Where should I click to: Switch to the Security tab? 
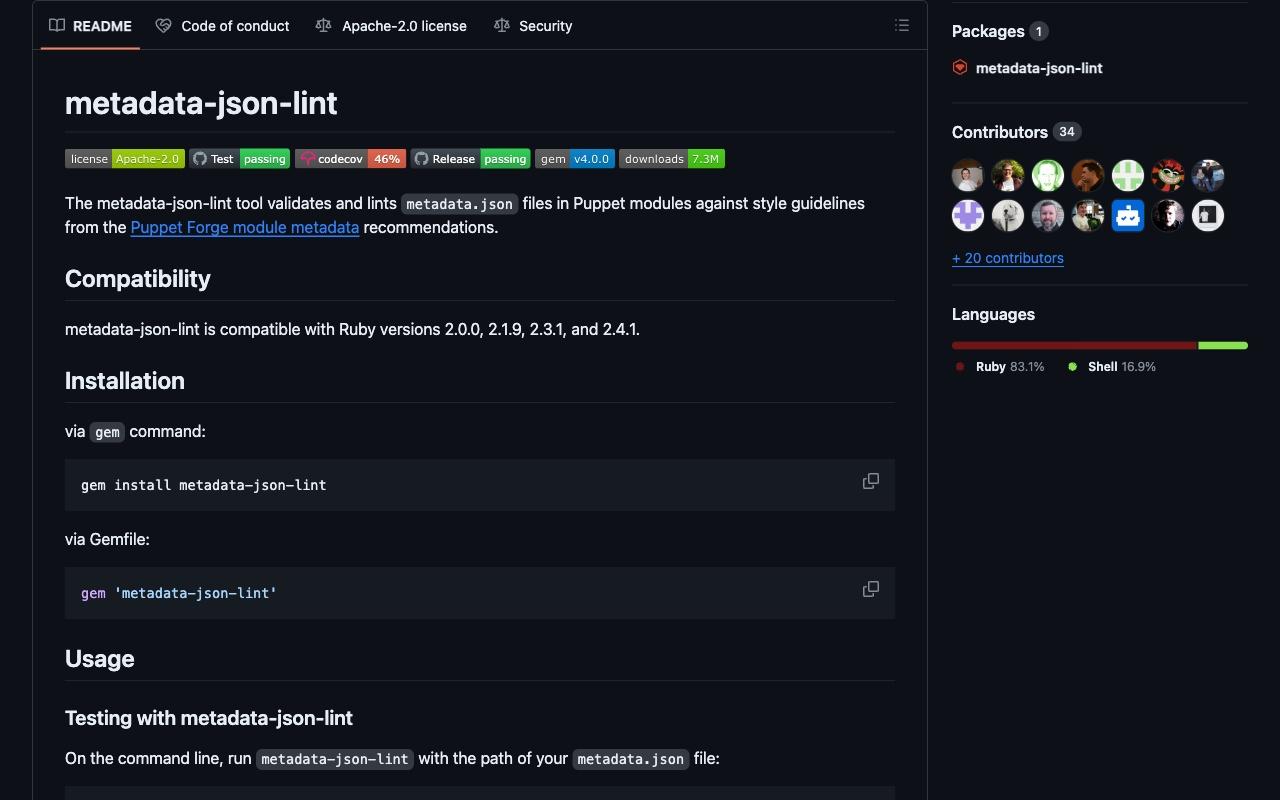[x=533, y=26]
